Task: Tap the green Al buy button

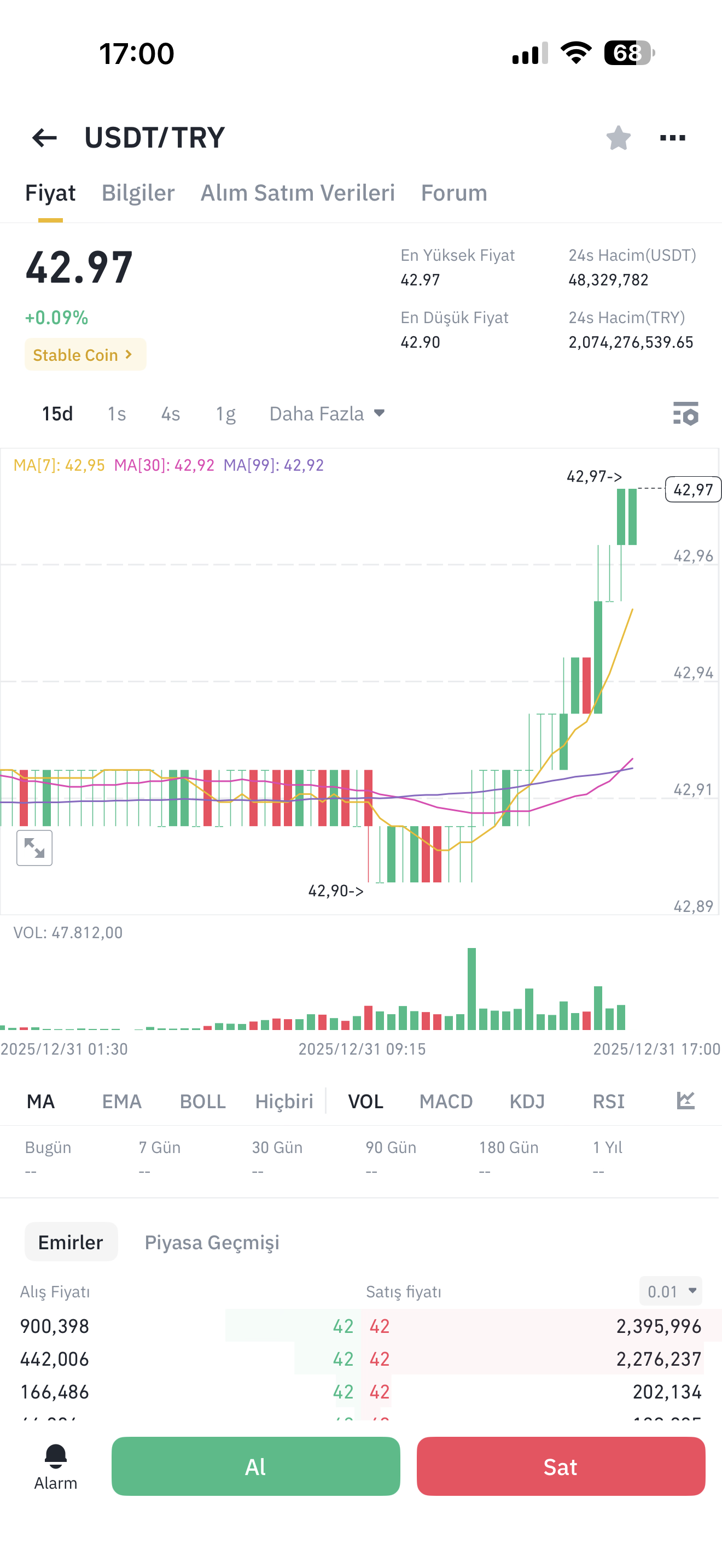Action: [x=255, y=1466]
